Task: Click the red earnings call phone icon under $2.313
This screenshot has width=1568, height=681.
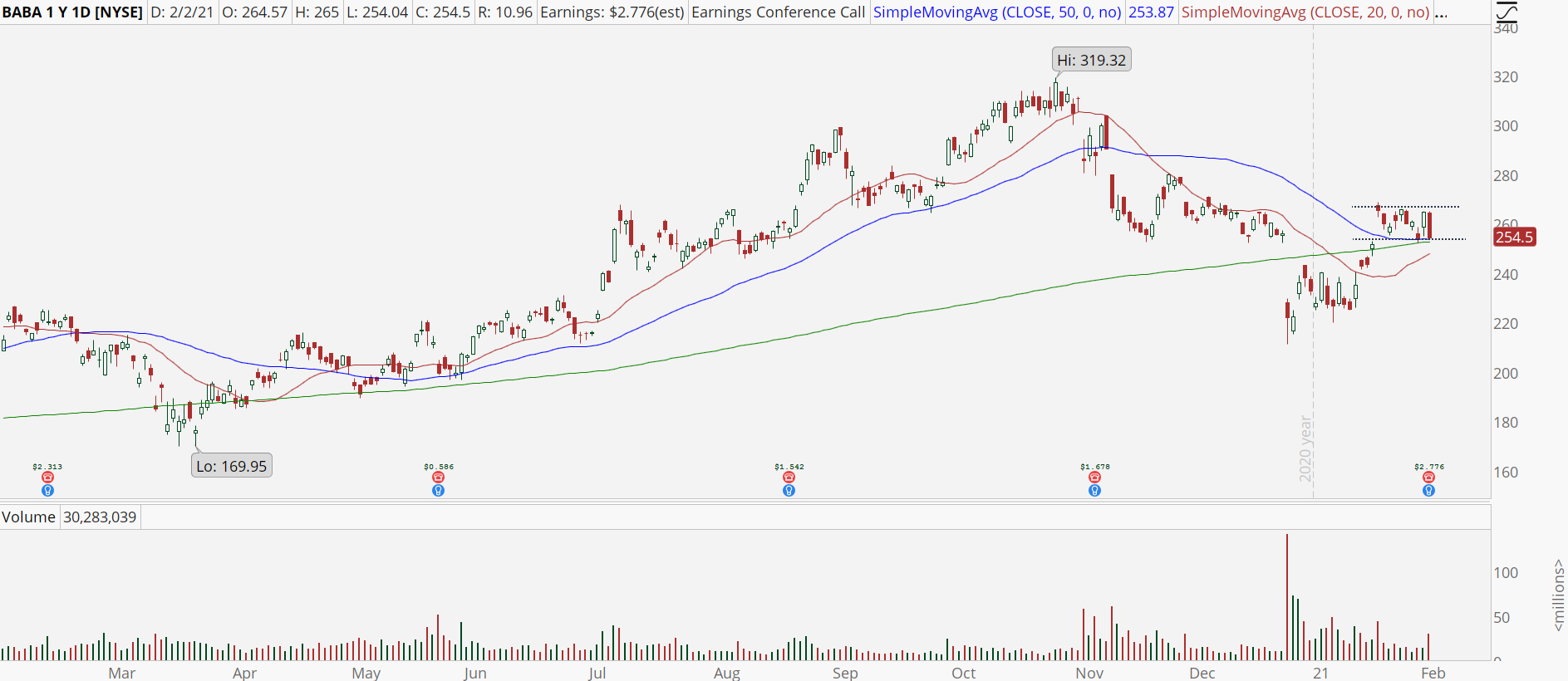Action: (47, 478)
